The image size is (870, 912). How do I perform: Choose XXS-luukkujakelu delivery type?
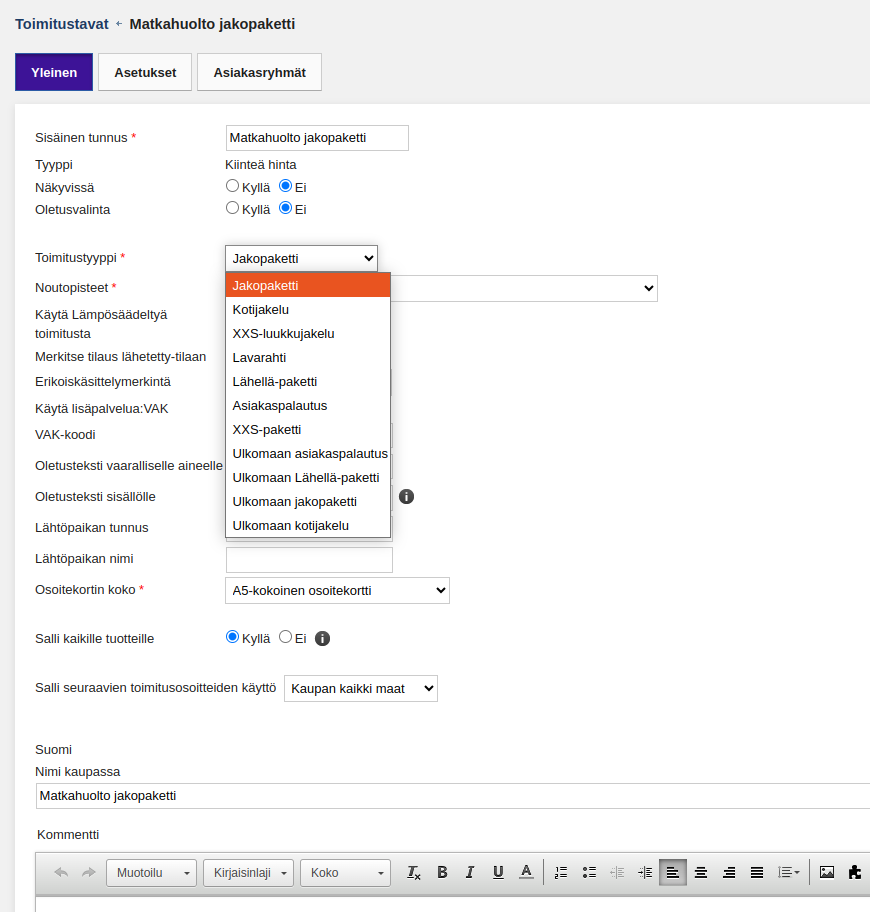click(x=308, y=334)
